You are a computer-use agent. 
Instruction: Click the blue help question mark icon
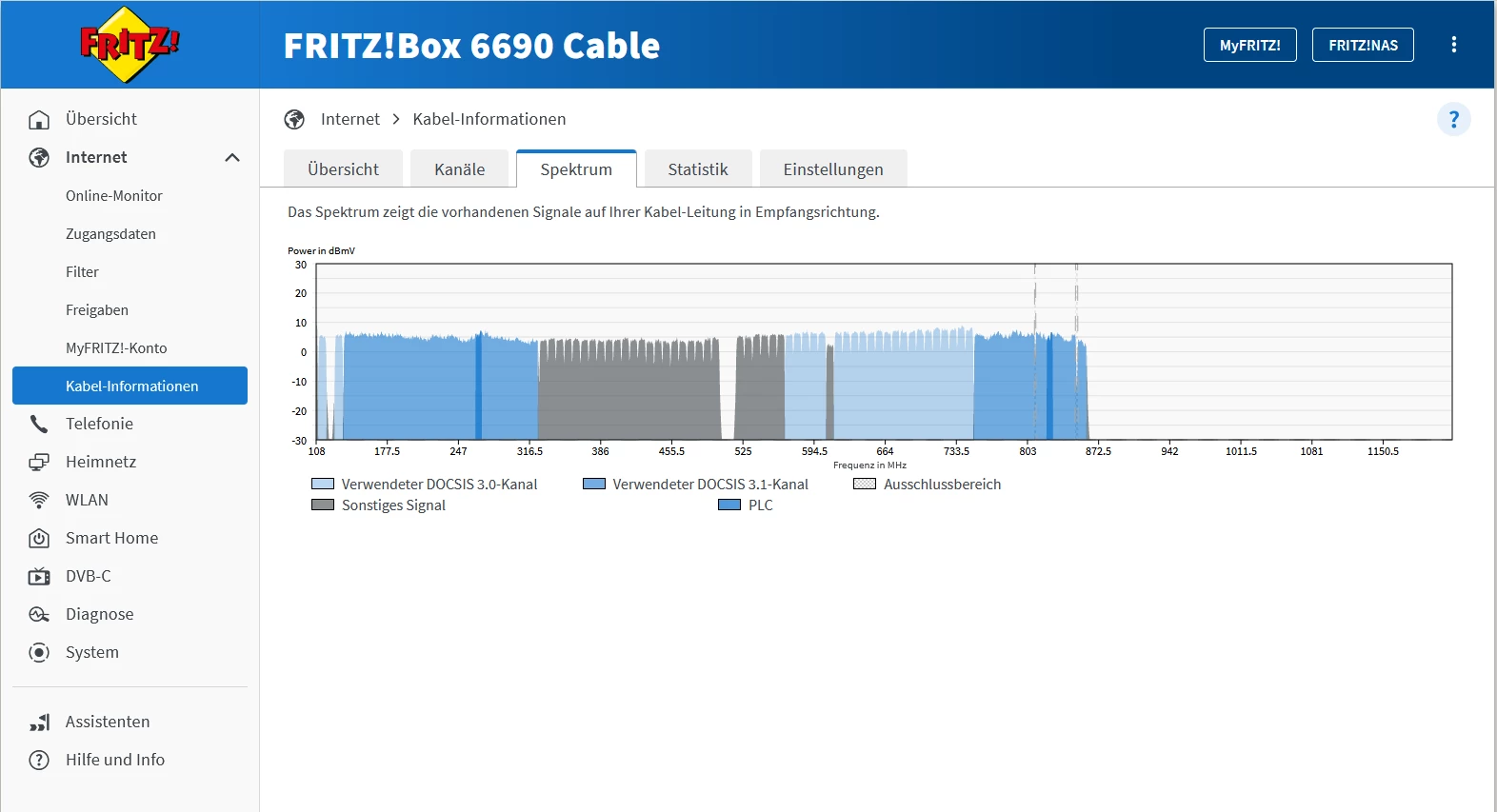point(1453,119)
